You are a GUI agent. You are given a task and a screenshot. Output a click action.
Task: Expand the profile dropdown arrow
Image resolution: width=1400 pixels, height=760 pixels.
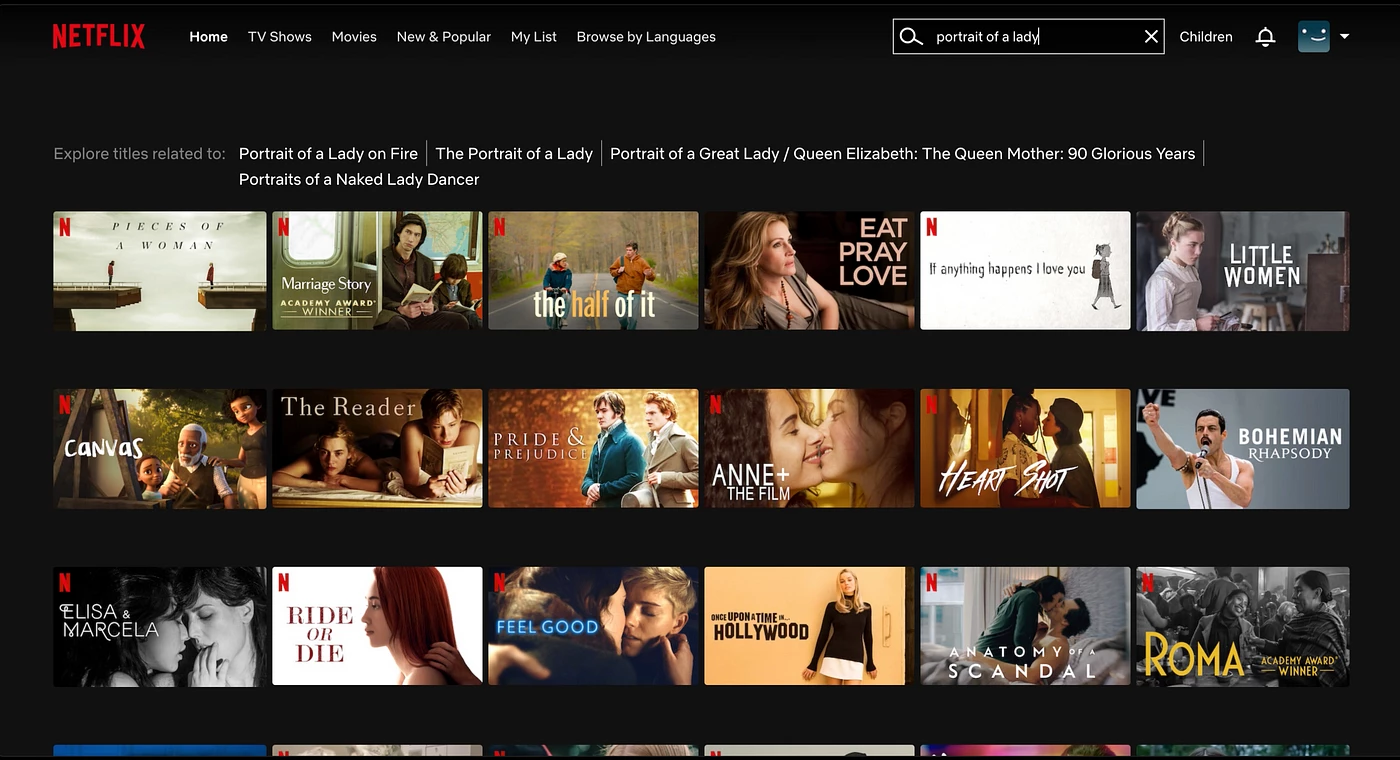(x=1344, y=37)
